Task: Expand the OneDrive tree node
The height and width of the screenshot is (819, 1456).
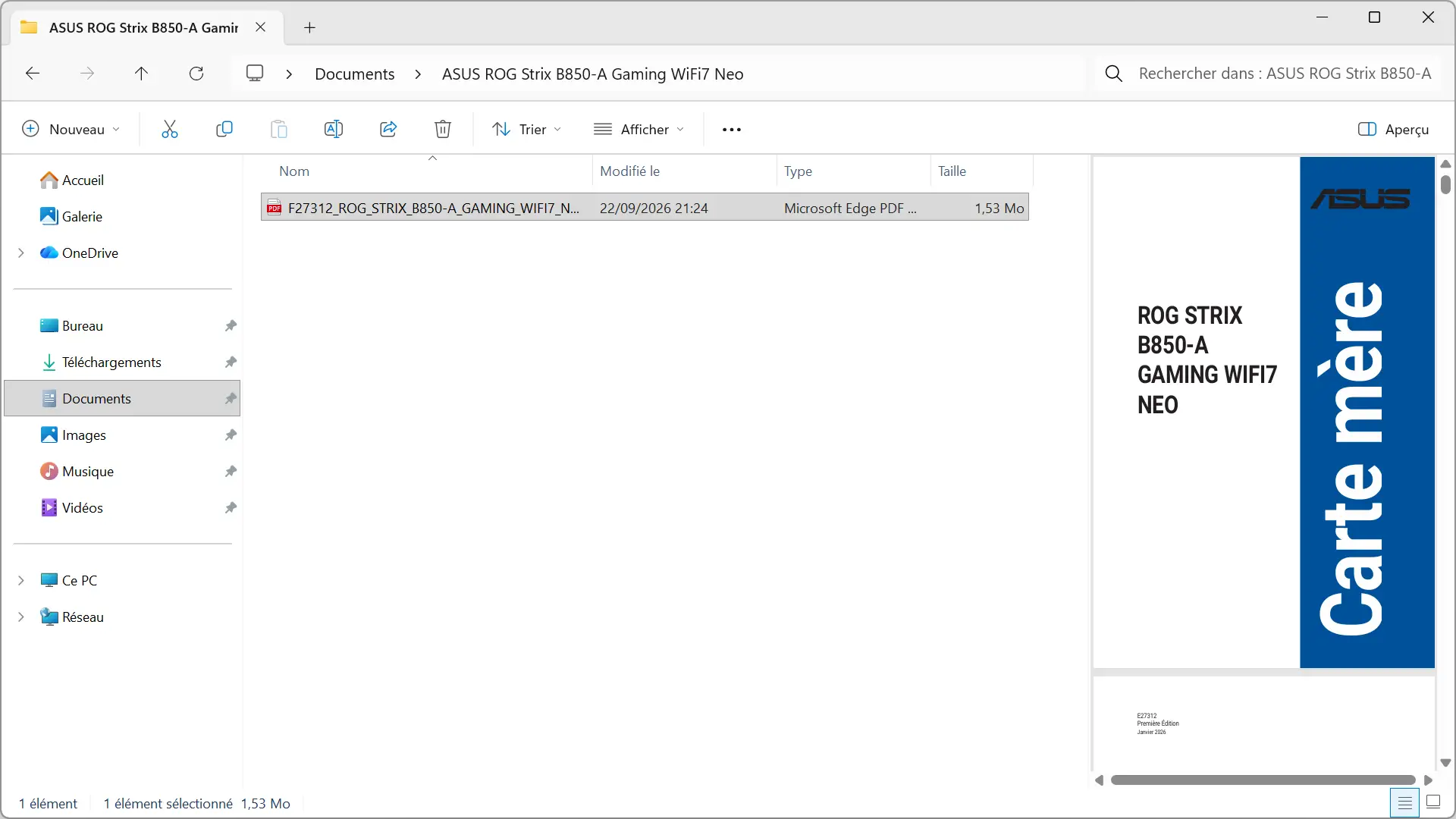Action: [21, 253]
